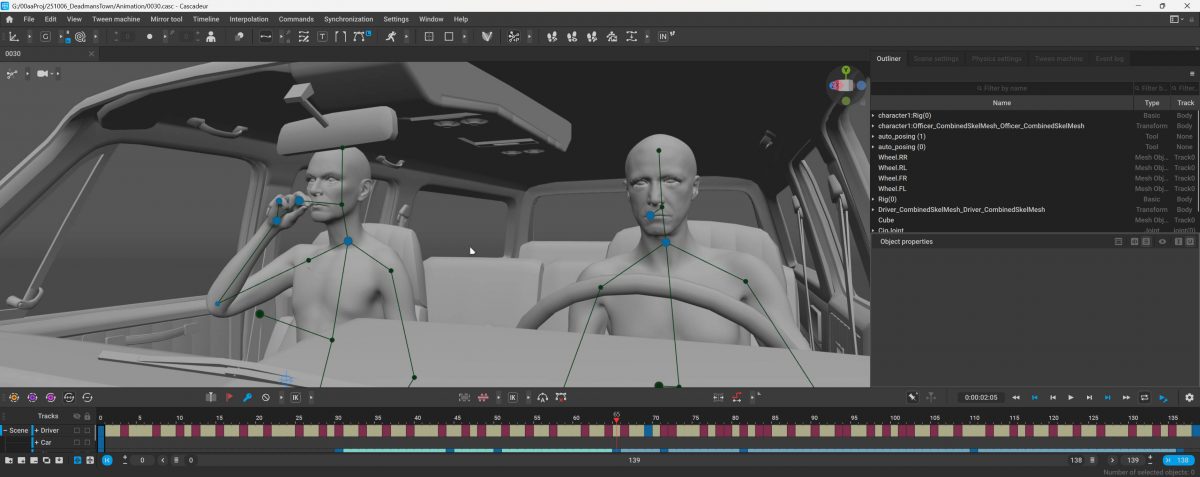Viewport: 1200px width, 477px height.
Task: Open the File menu
Action: pyautogui.click(x=28, y=19)
